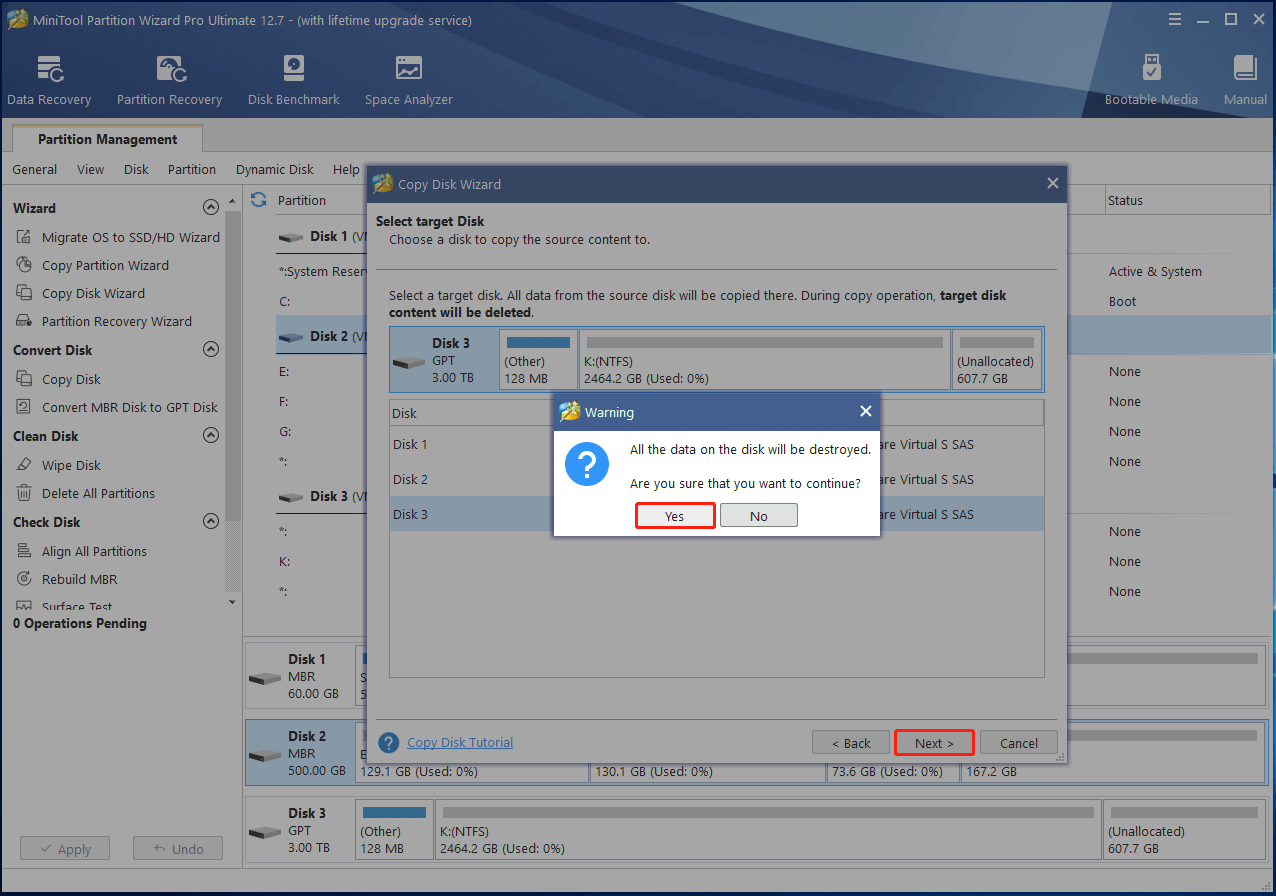Launch the Disk Benchmark tool
Viewport: 1276px width, 896px height.
(x=293, y=80)
